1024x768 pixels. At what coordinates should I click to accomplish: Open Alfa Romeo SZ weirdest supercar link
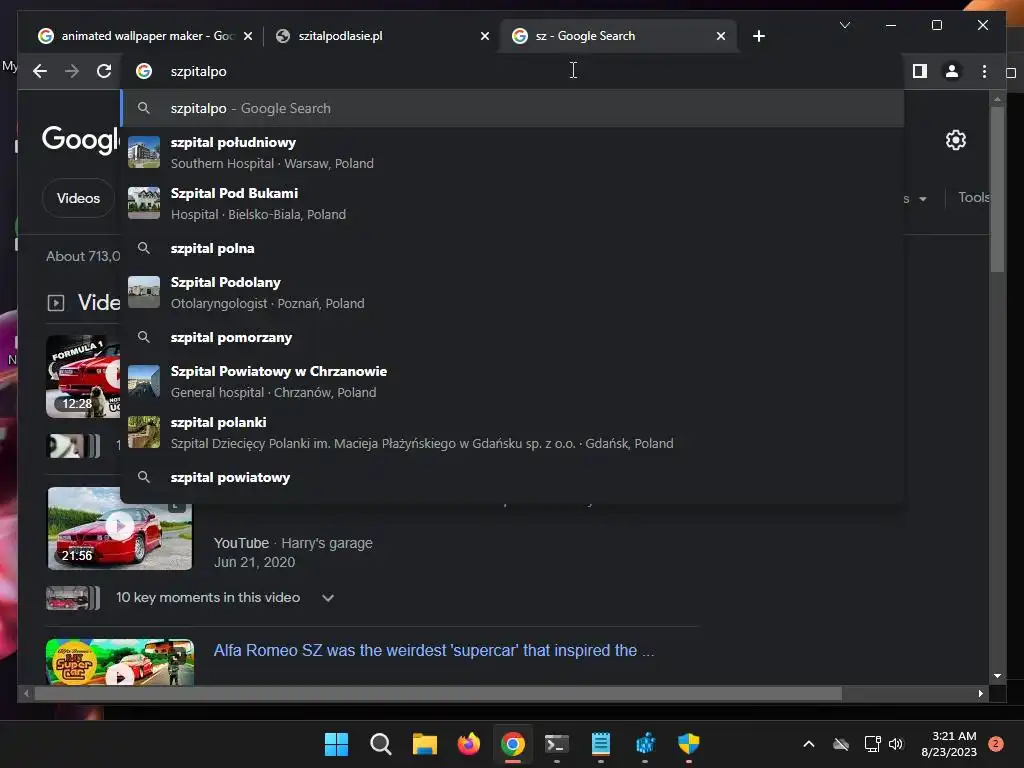tap(433, 650)
